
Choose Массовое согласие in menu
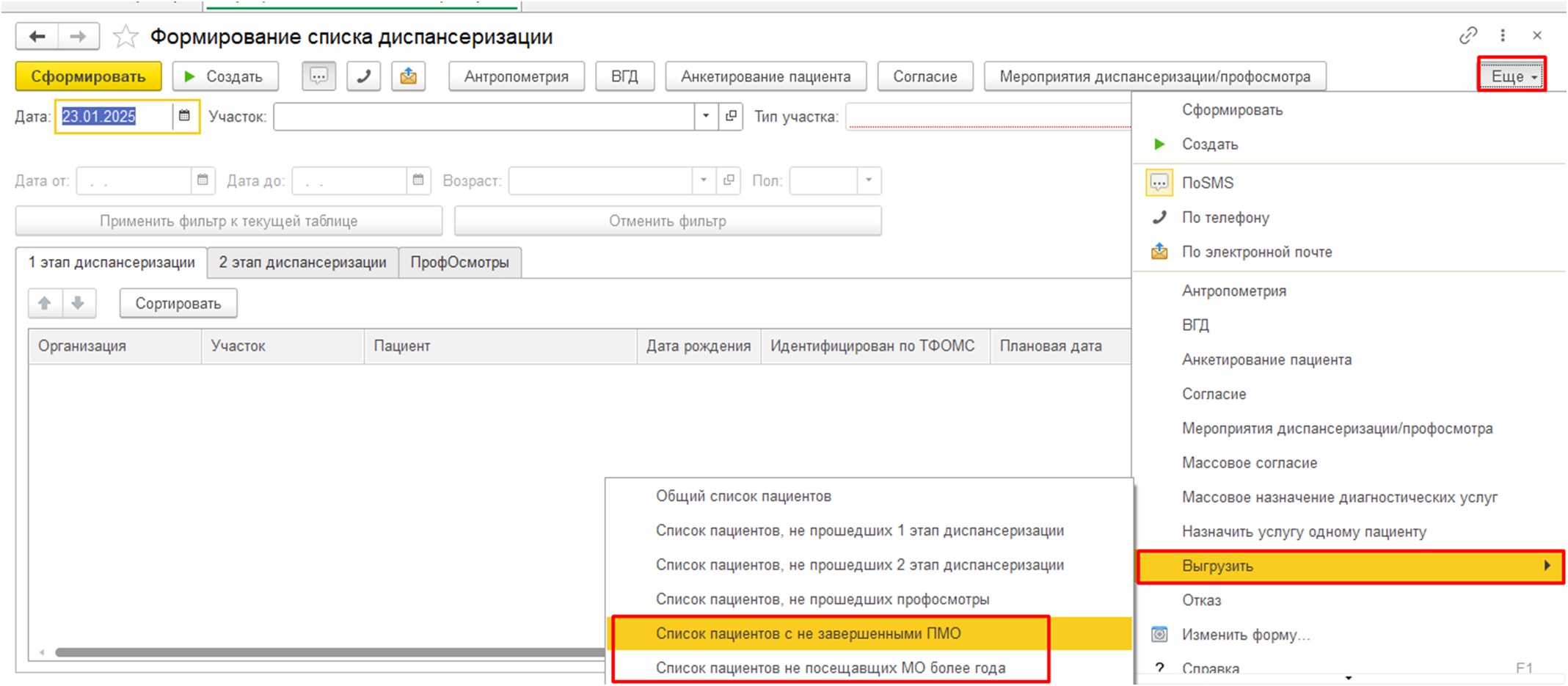coord(1249,463)
